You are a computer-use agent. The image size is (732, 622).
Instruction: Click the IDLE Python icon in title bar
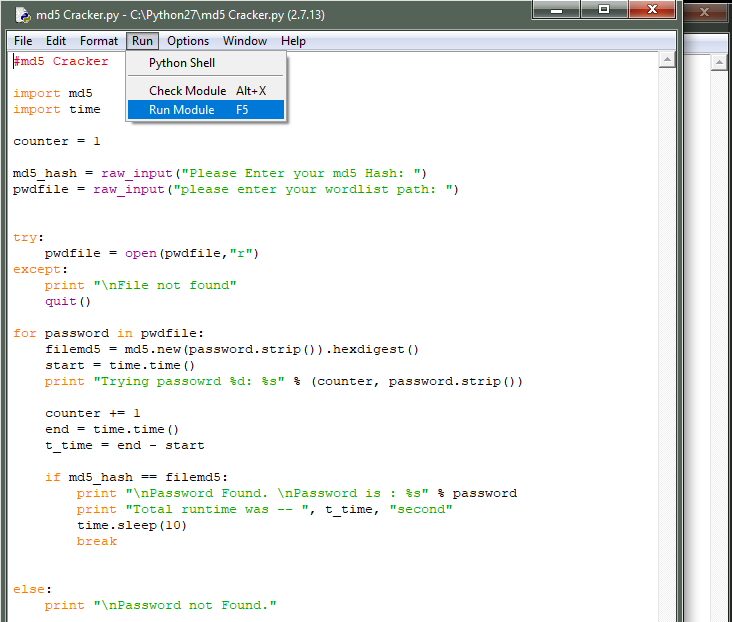tap(23, 15)
